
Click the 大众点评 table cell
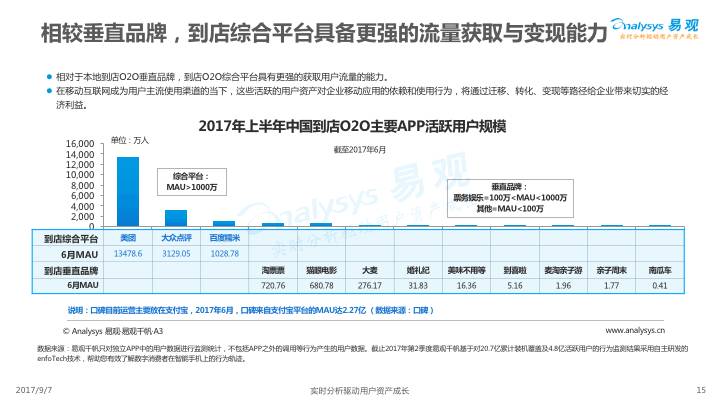click(x=176, y=238)
